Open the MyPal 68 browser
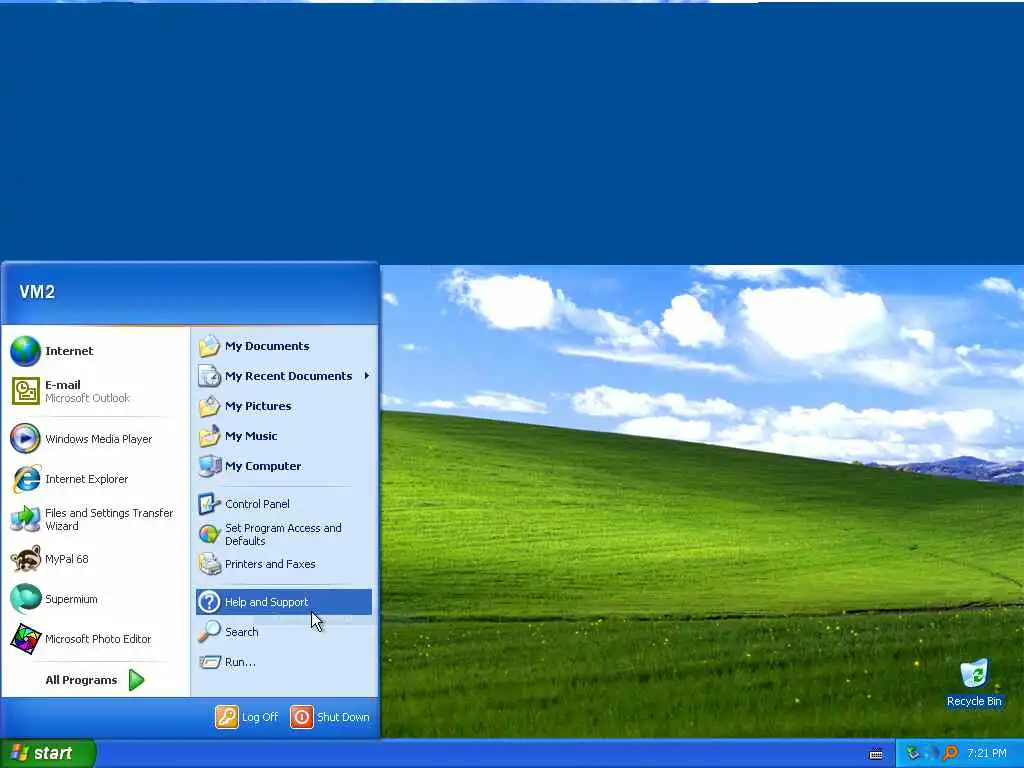 tap(95, 559)
